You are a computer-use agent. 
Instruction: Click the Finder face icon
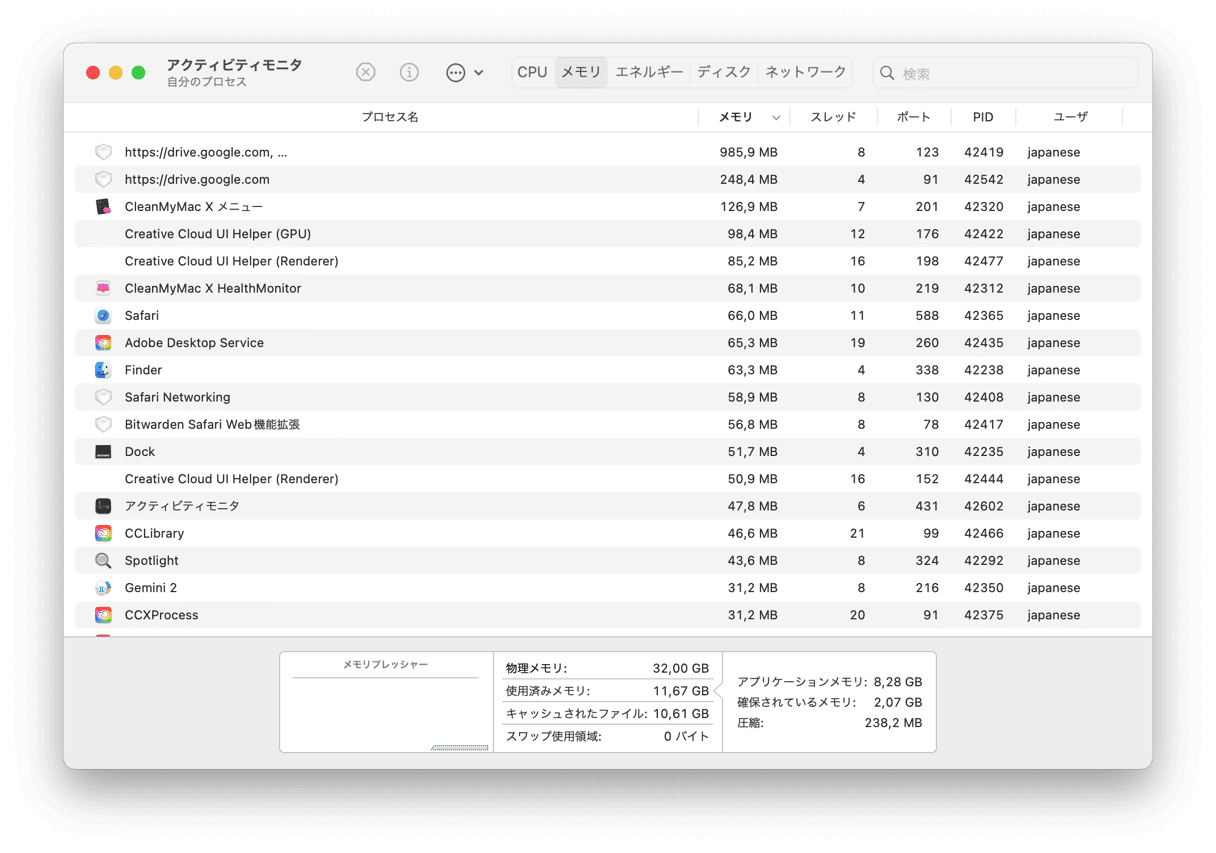click(x=103, y=370)
